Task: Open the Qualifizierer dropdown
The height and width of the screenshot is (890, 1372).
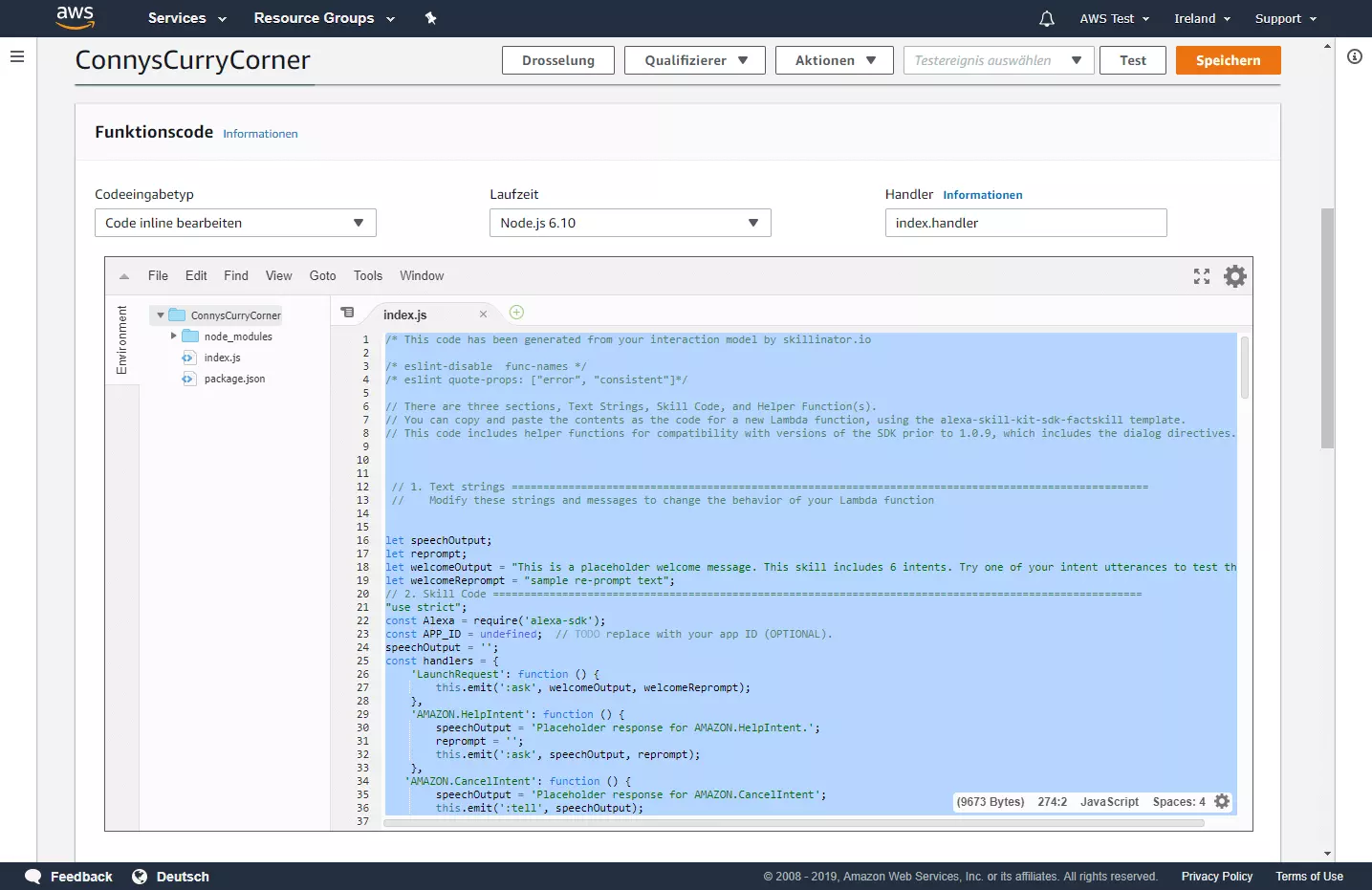Action: [695, 60]
